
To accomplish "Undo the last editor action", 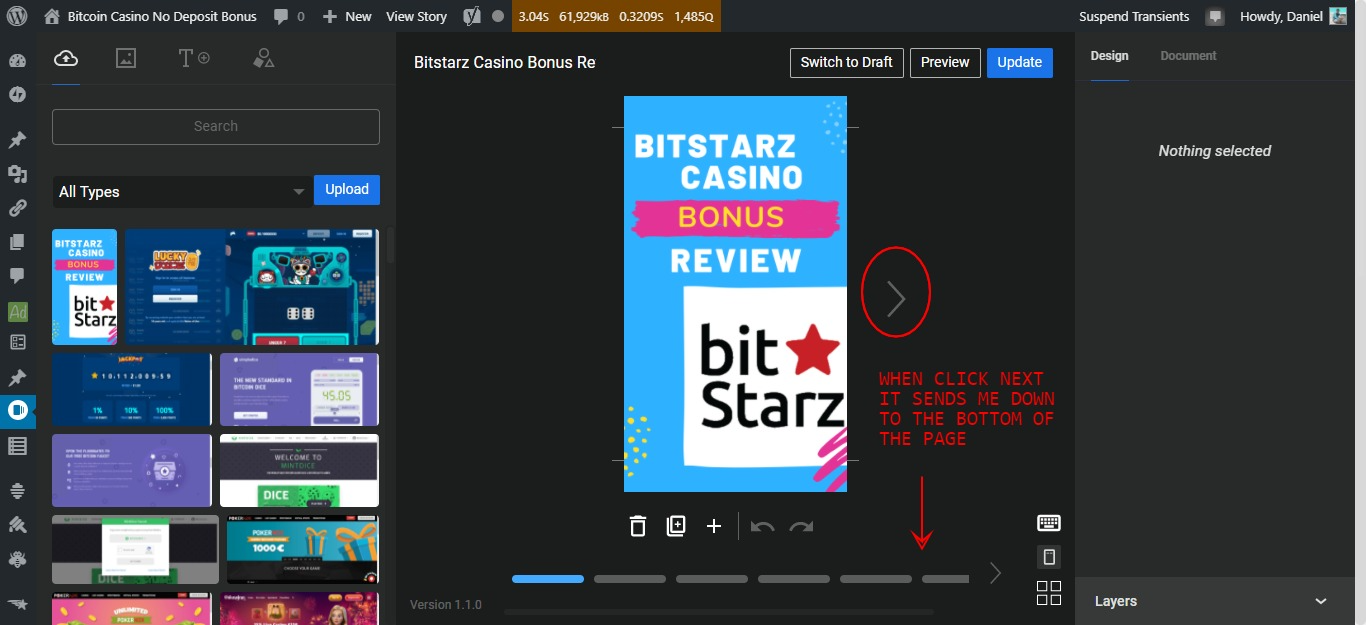I will point(763,526).
